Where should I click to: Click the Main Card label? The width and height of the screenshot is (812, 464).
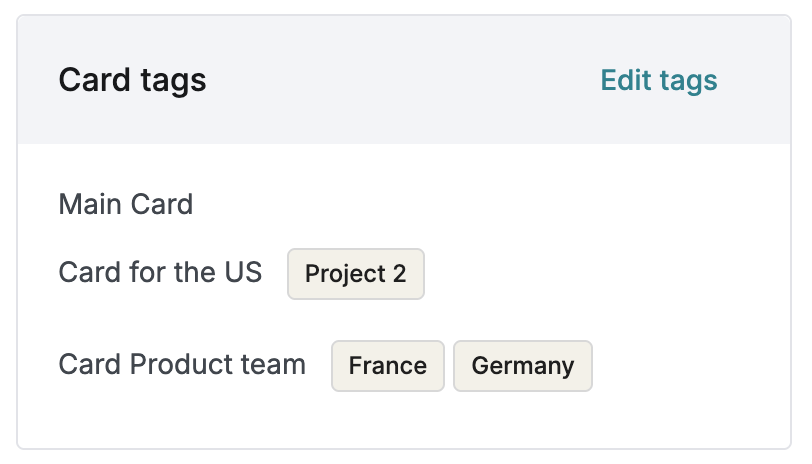point(126,205)
